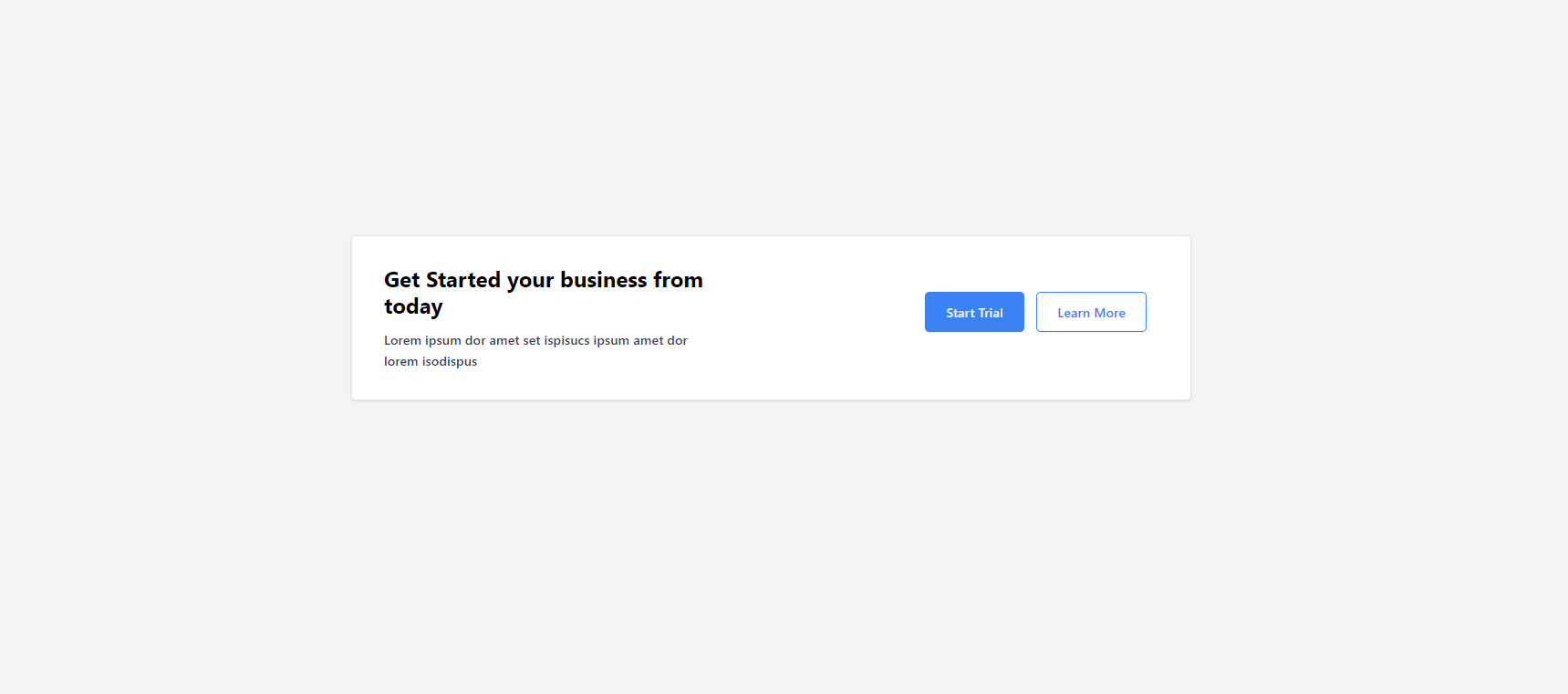1568x694 pixels.
Task: Click the word "from" in the heading
Action: [678, 279]
